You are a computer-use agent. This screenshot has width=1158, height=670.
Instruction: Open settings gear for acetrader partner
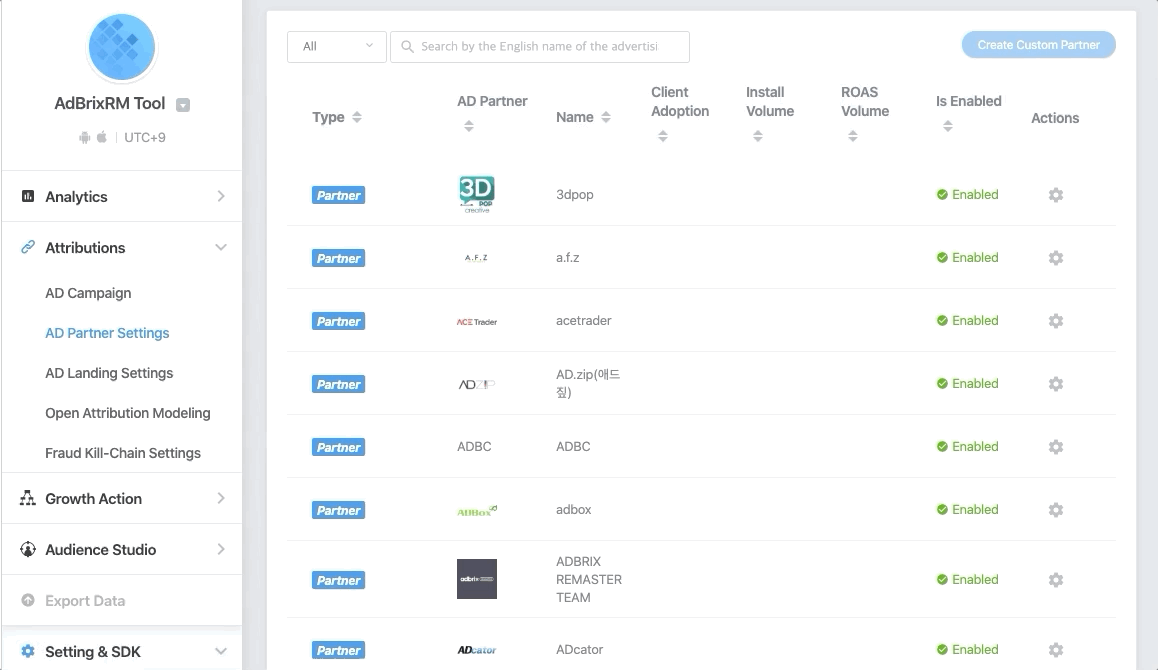click(1055, 321)
